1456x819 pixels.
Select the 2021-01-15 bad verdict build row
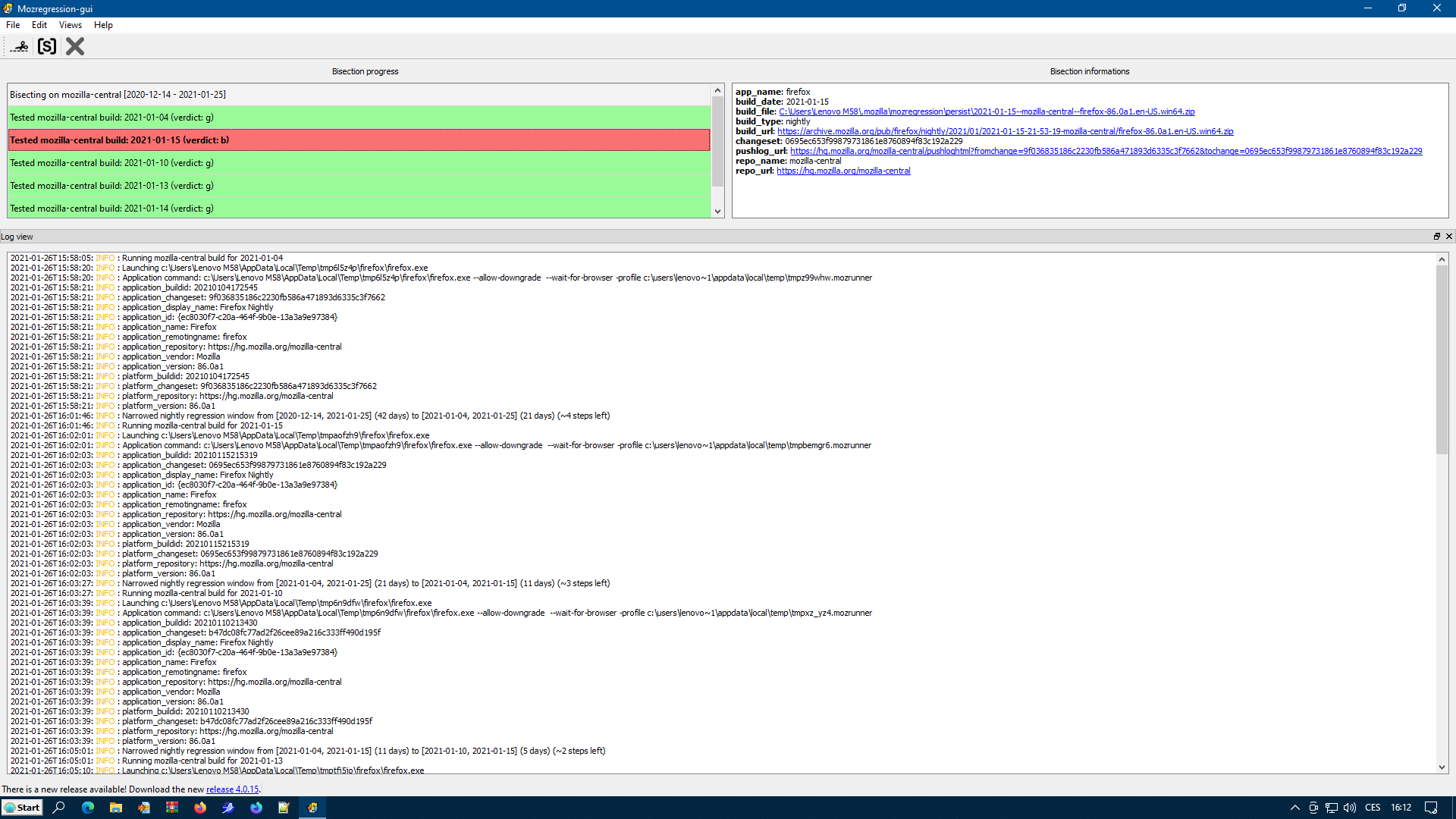[359, 140]
